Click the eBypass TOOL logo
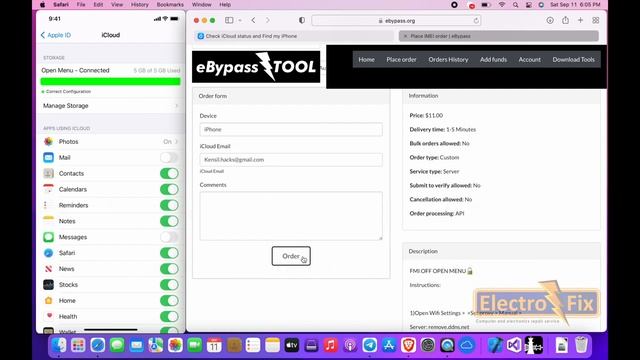640x360 pixels. [256, 67]
